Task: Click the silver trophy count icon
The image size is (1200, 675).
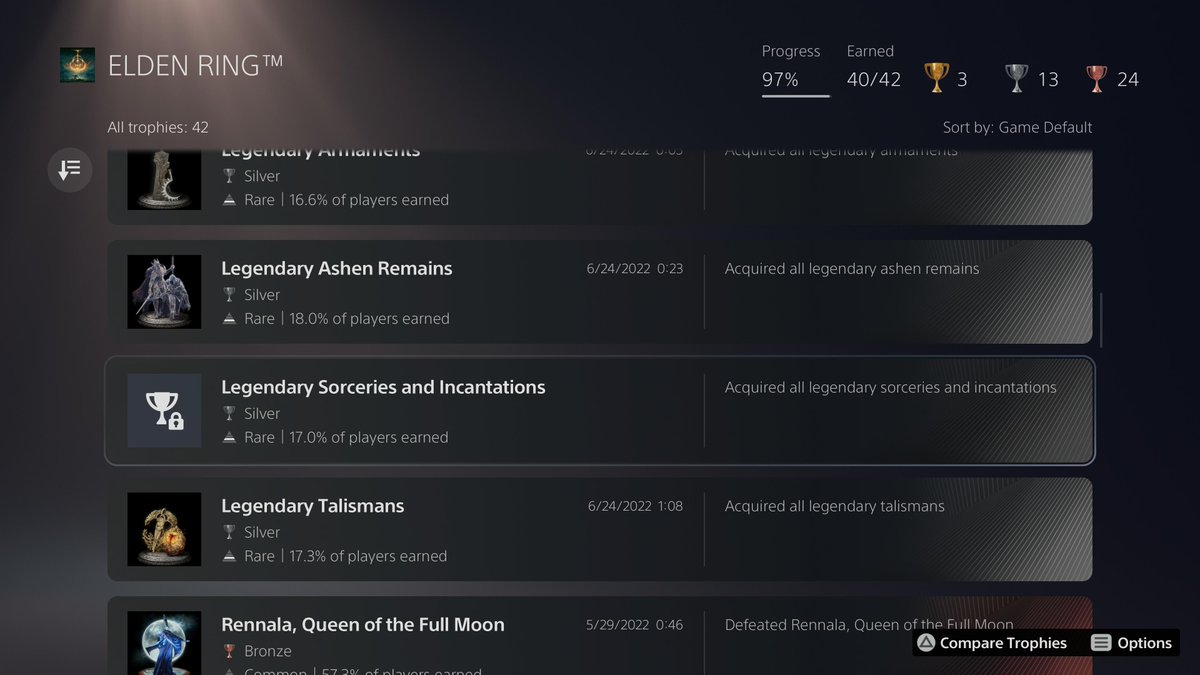Action: [x=1017, y=79]
